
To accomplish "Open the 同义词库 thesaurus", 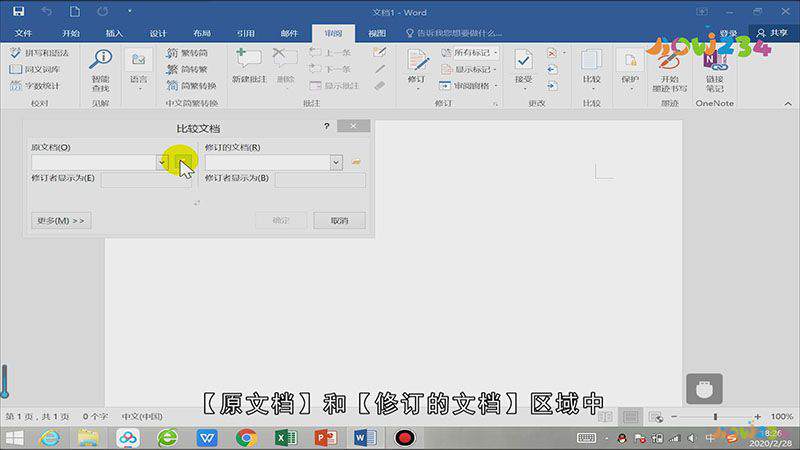I will click(35, 69).
